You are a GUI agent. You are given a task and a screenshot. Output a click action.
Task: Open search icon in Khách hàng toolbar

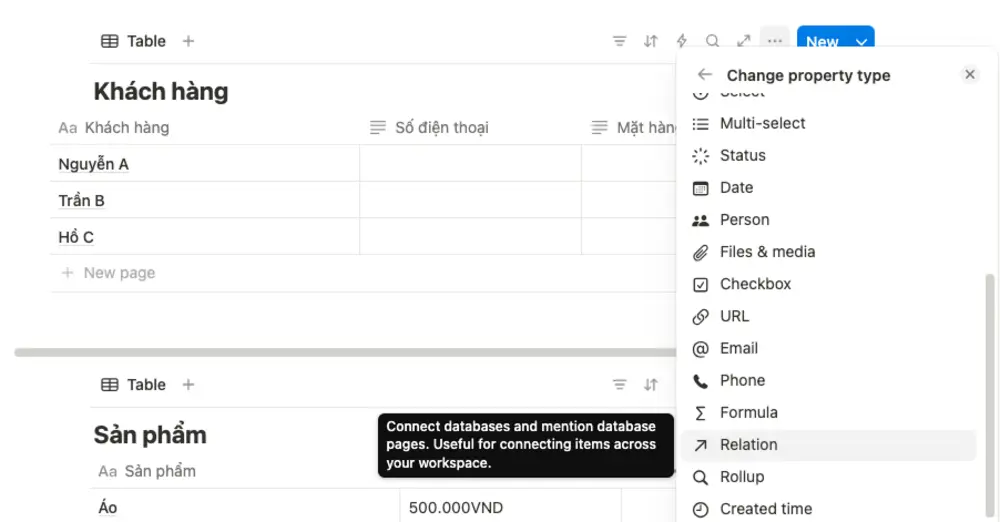click(x=712, y=41)
